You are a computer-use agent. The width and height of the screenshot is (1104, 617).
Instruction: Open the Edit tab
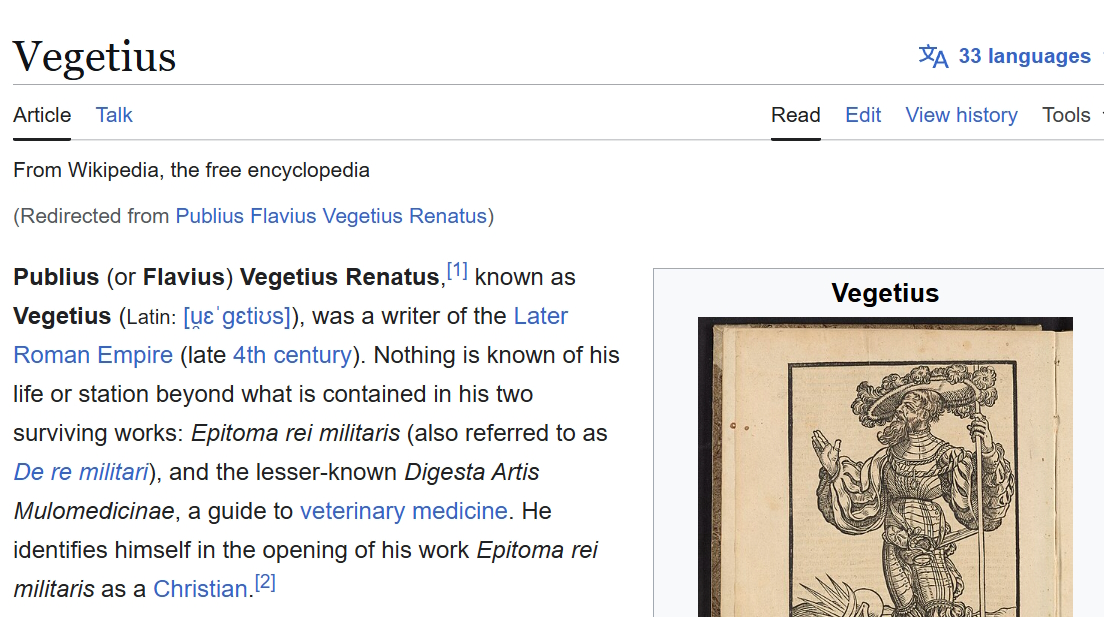[863, 115]
